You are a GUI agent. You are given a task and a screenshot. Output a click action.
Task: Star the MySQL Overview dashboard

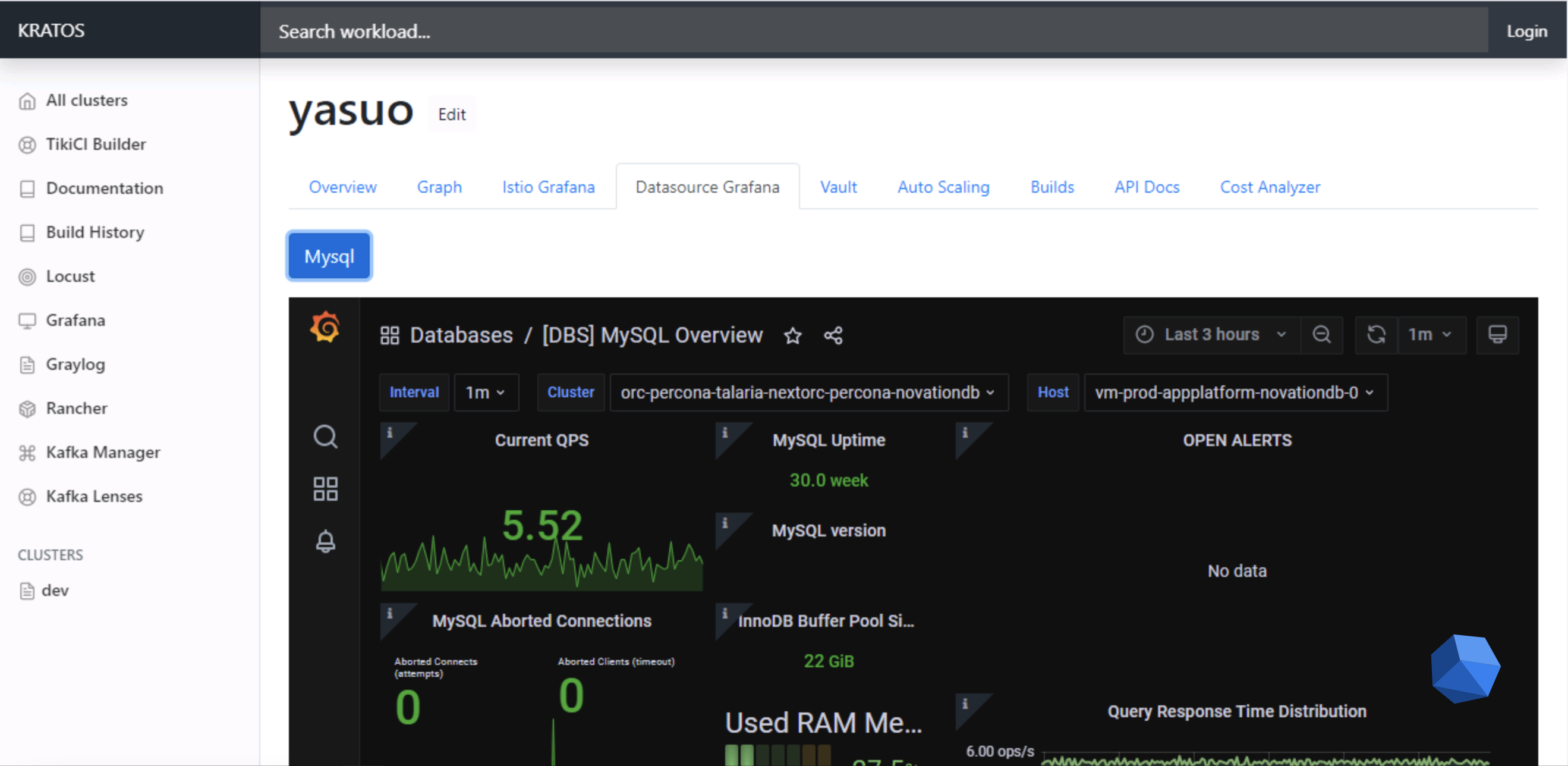coord(792,335)
